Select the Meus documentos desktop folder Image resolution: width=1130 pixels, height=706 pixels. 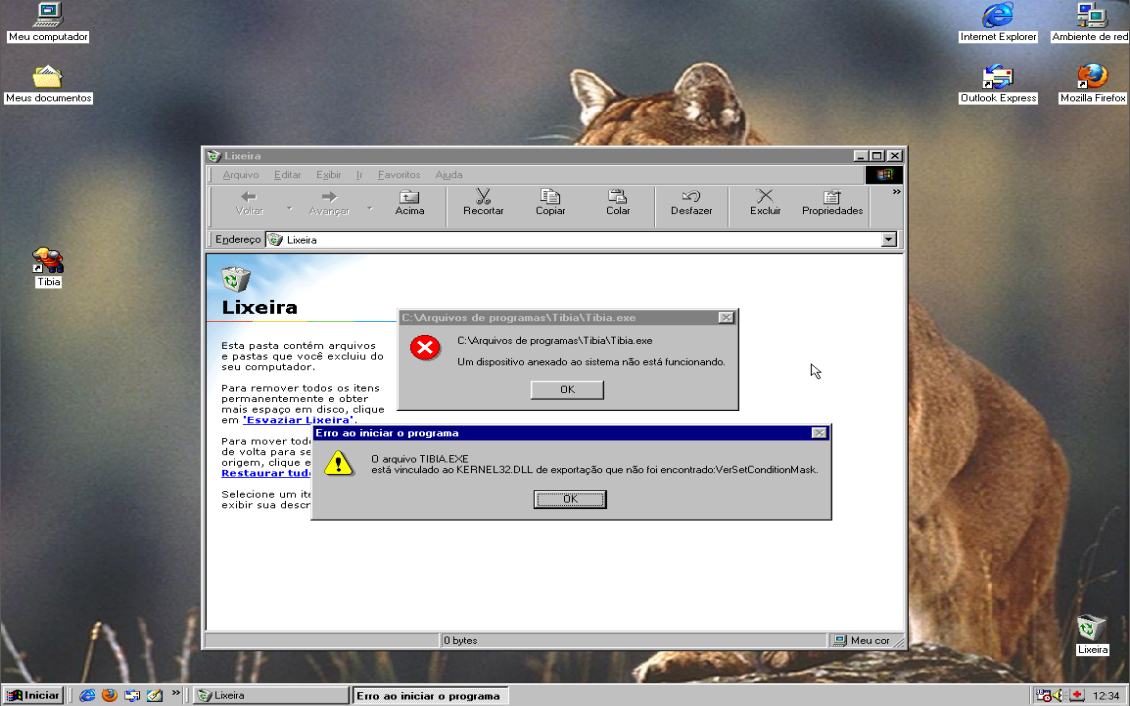pos(48,78)
